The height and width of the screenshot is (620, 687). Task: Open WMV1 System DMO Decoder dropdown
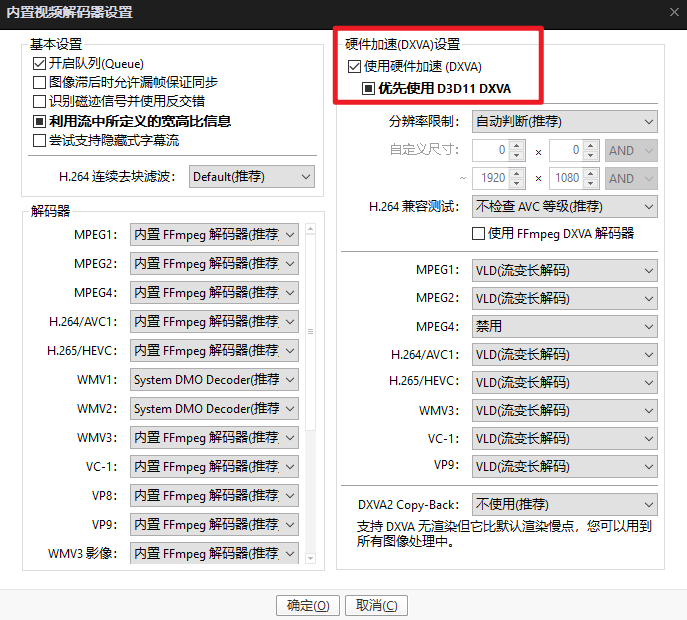[x=214, y=380]
